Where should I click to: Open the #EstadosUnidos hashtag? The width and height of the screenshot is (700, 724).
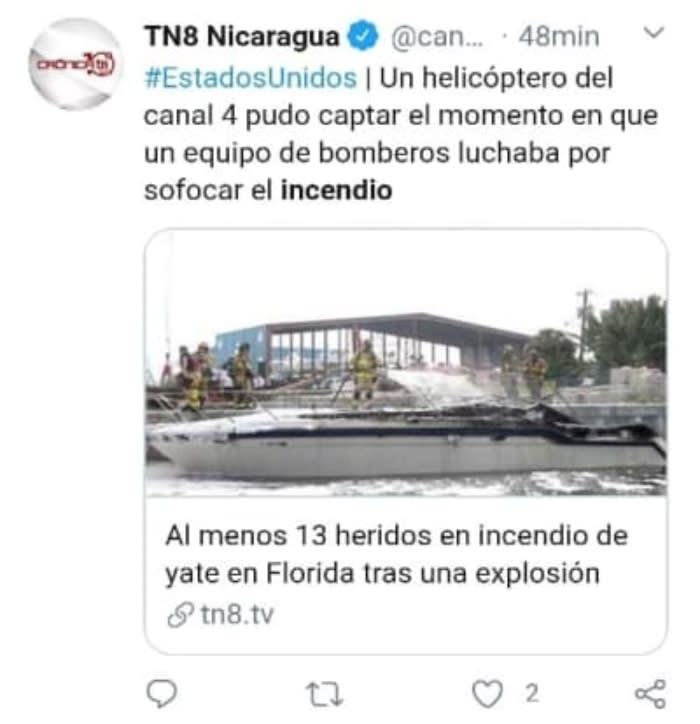[x=251, y=78]
